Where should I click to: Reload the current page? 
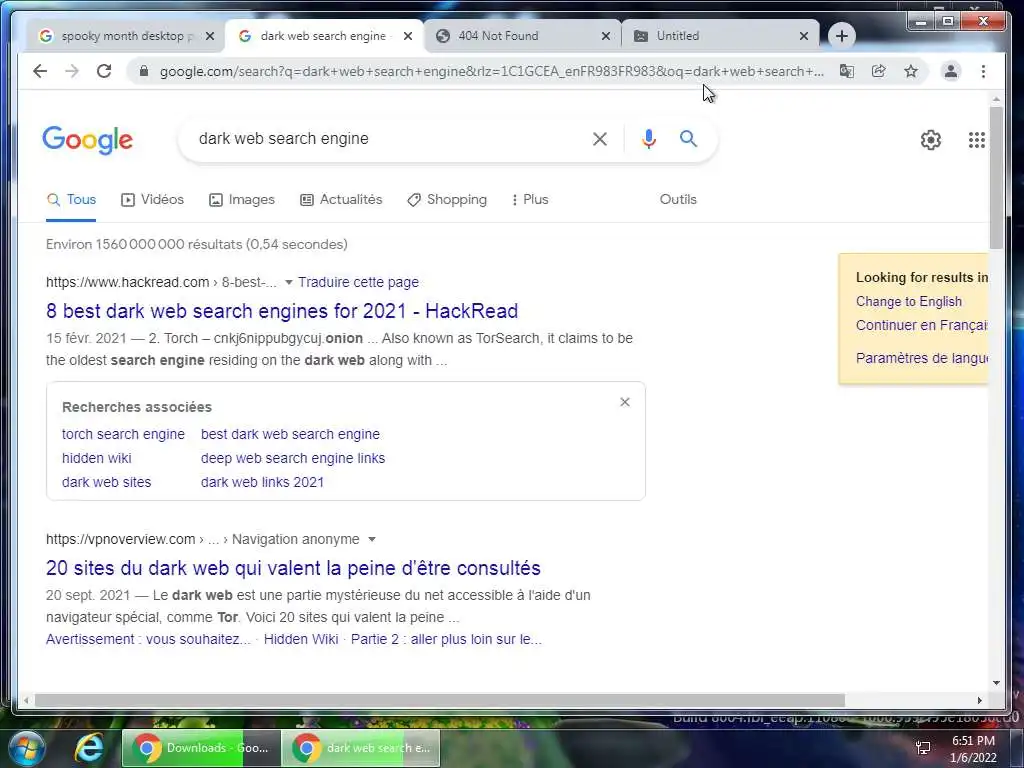click(104, 71)
